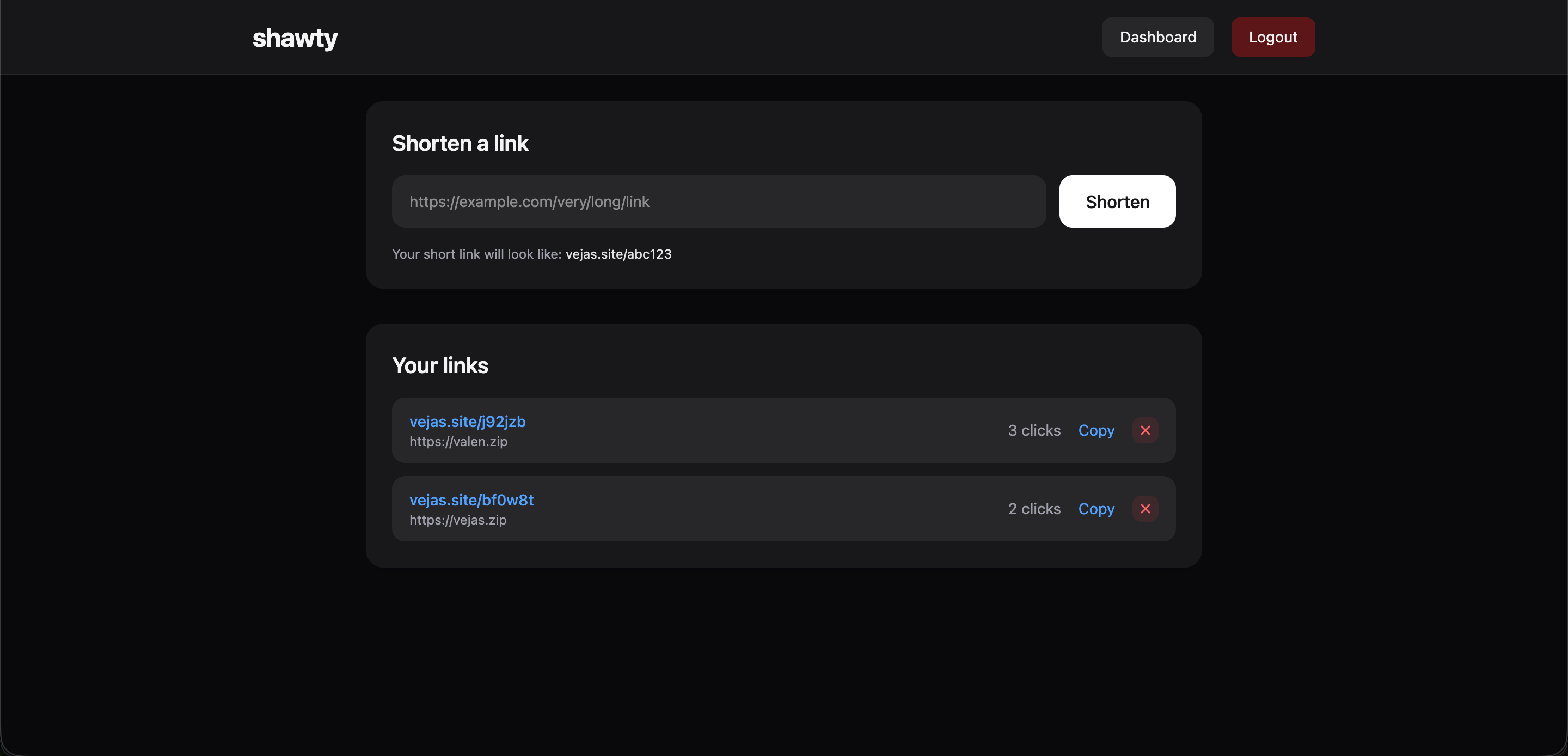The image size is (1568, 756).
Task: Copy the bf0w8t short link
Action: click(x=1097, y=509)
